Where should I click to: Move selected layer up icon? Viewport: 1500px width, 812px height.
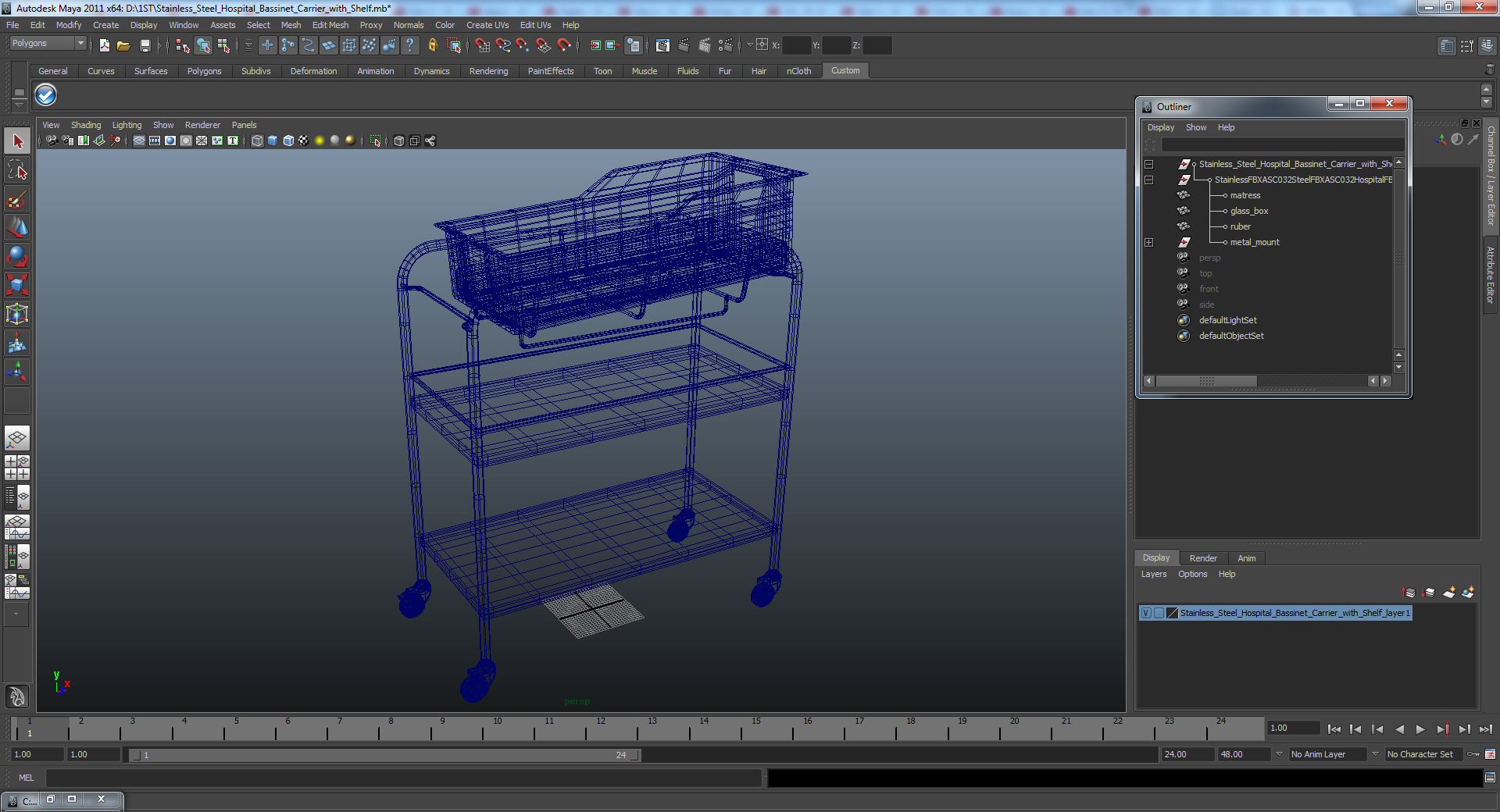click(x=1409, y=593)
